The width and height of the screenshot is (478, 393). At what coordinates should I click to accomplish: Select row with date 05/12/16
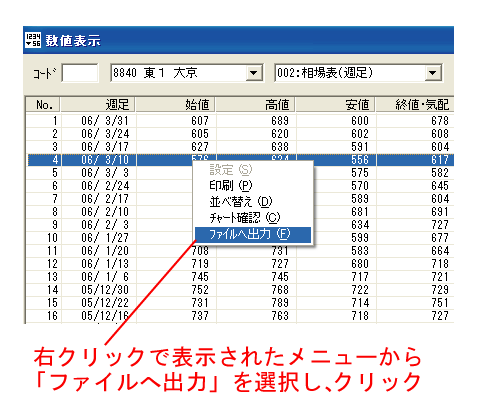[x=240, y=316]
